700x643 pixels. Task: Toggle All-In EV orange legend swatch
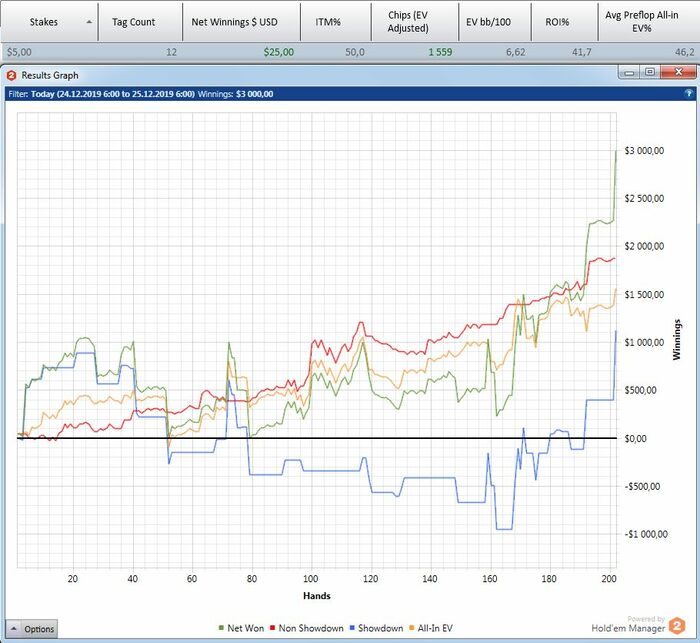pos(412,628)
